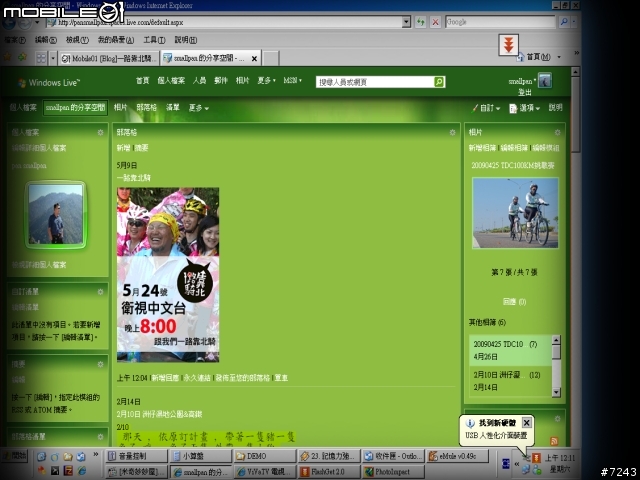Open the DEMO folder taskbar button
This screenshot has height=480, width=640.
click(265, 456)
